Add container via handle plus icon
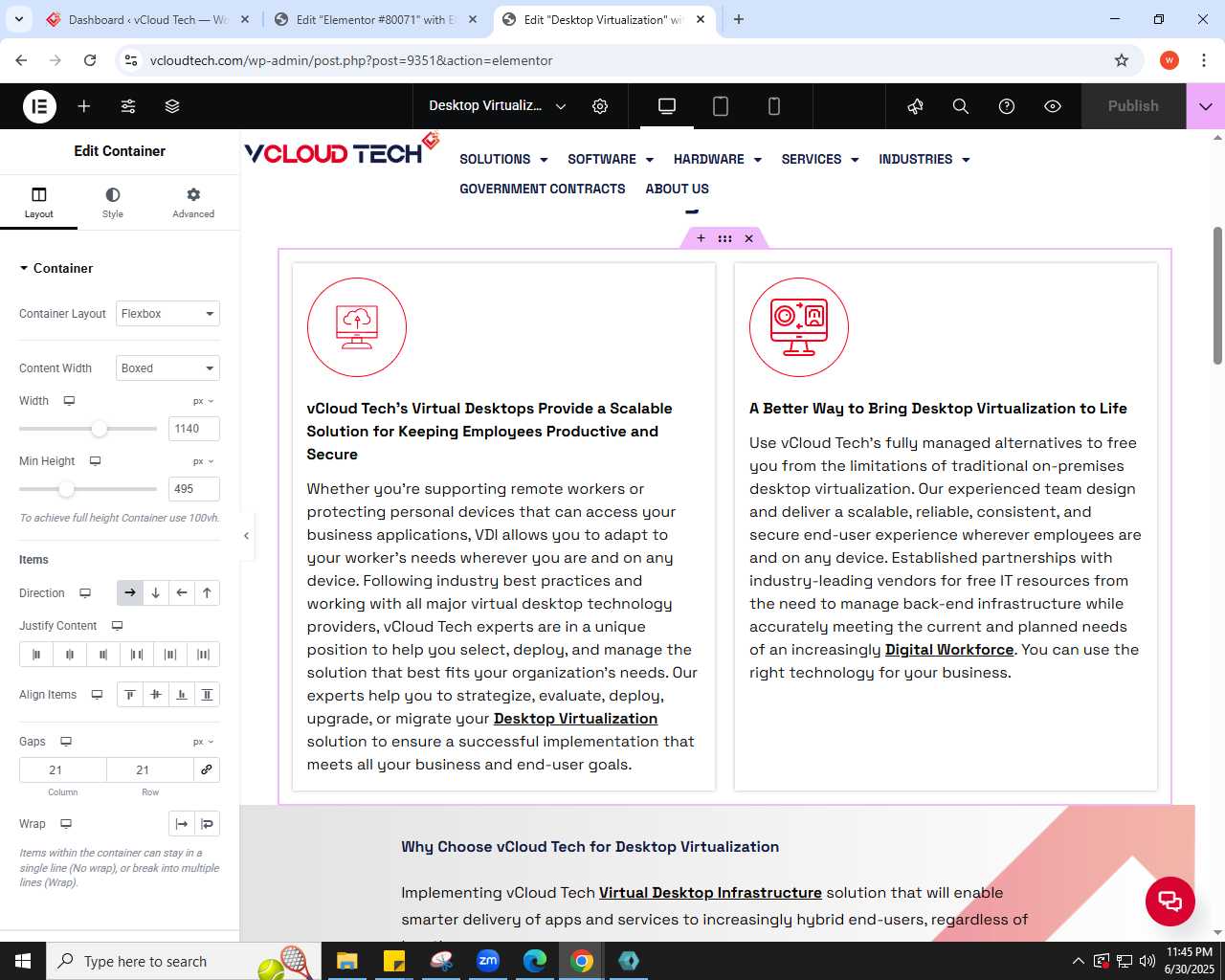This screenshot has height=980, width=1225. tap(701, 238)
